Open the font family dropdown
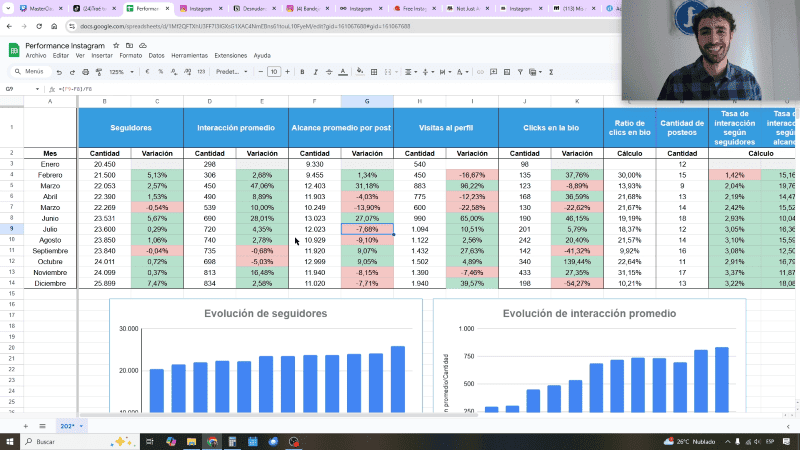Screen dimensions: 800x450 pyautogui.click(x=232, y=72)
